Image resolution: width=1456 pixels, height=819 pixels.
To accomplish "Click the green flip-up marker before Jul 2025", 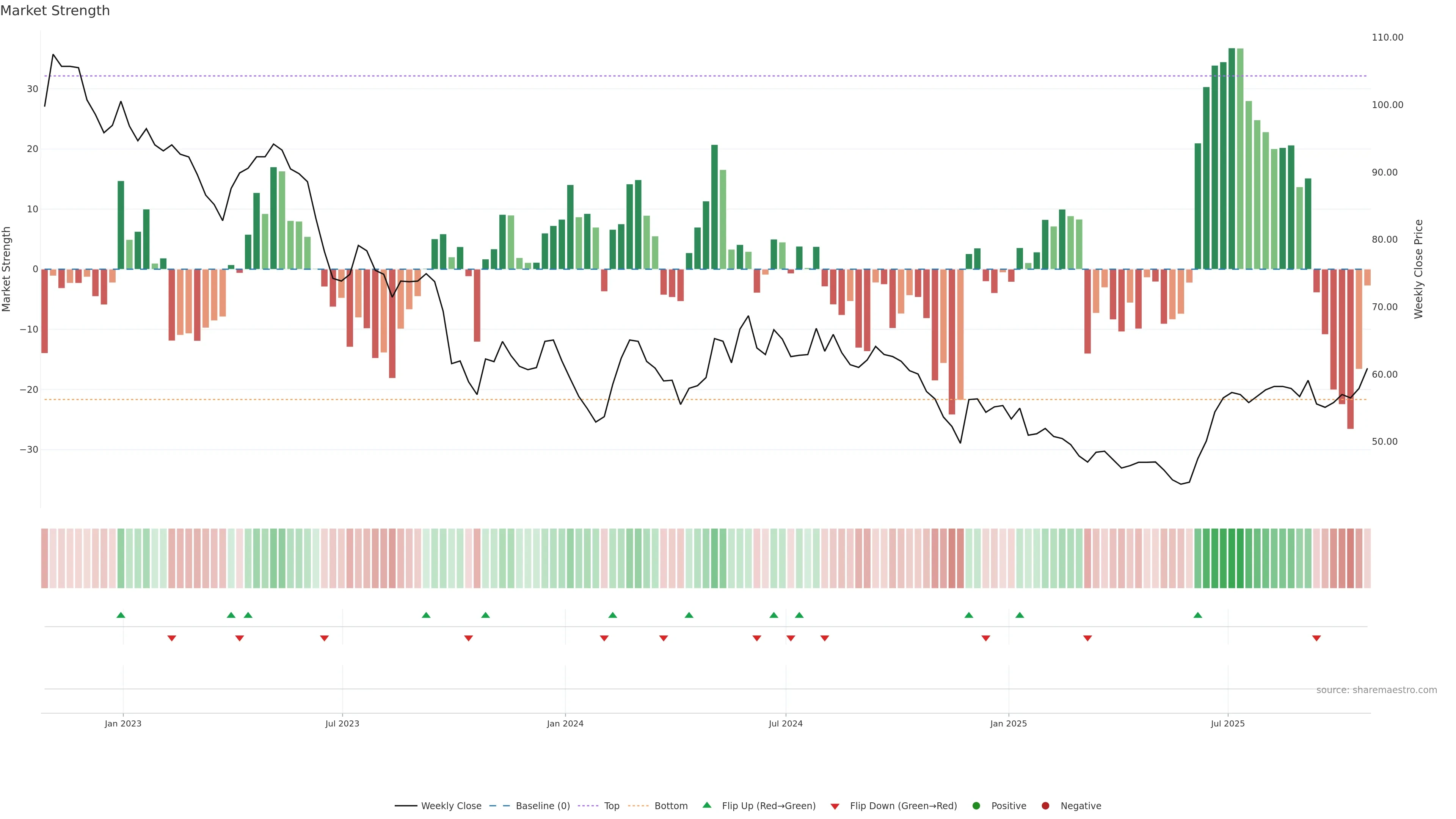I will [1198, 615].
